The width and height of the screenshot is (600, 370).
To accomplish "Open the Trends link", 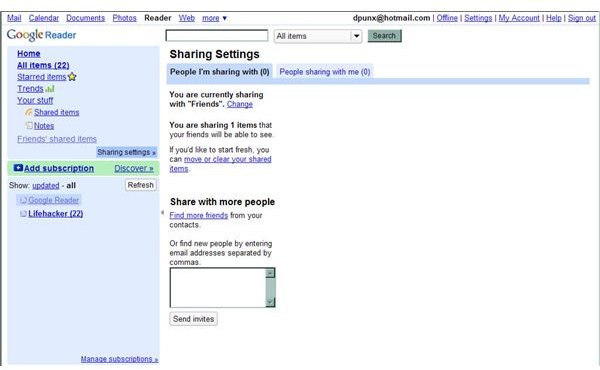I will click(x=30, y=89).
